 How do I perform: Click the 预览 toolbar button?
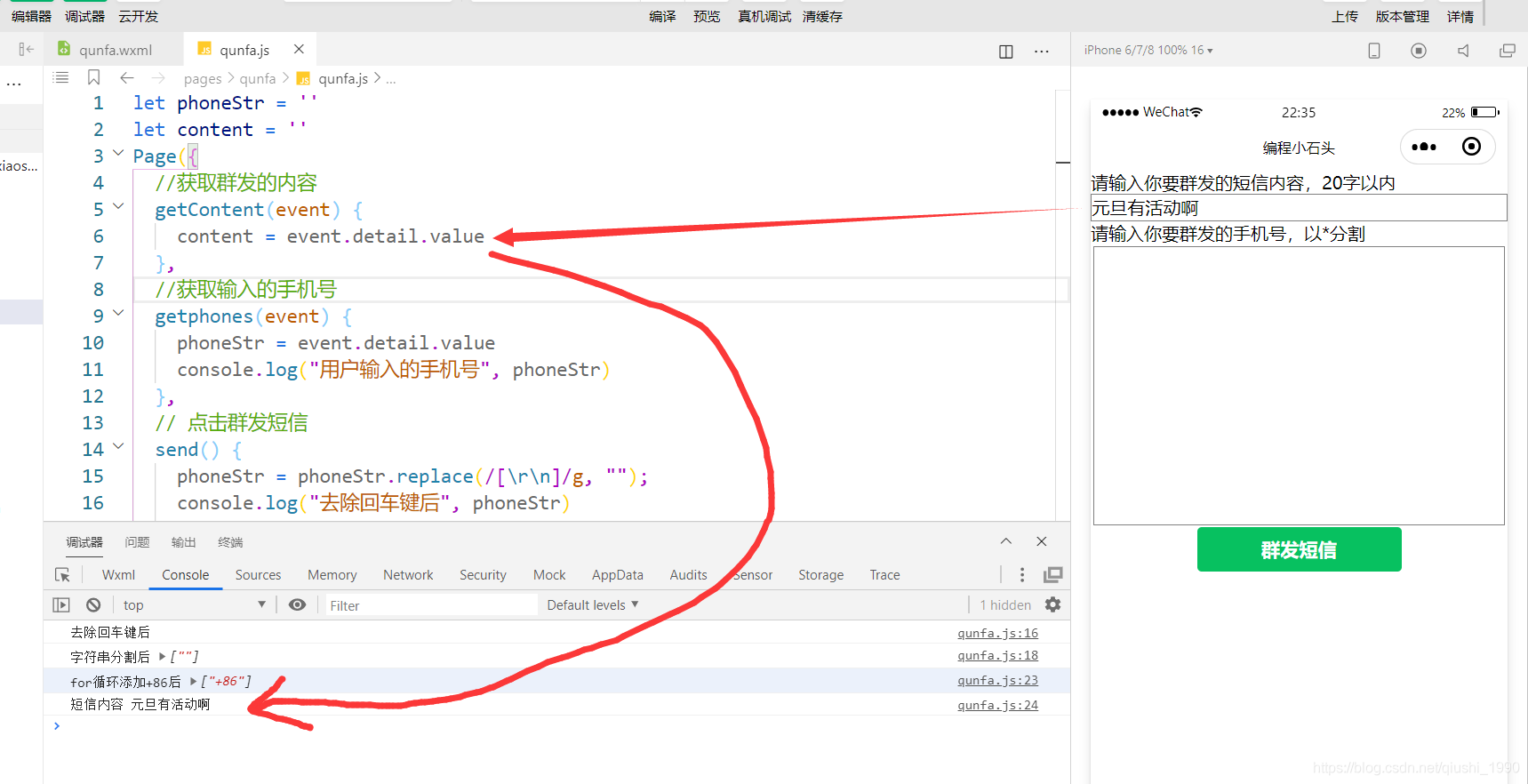click(x=707, y=16)
